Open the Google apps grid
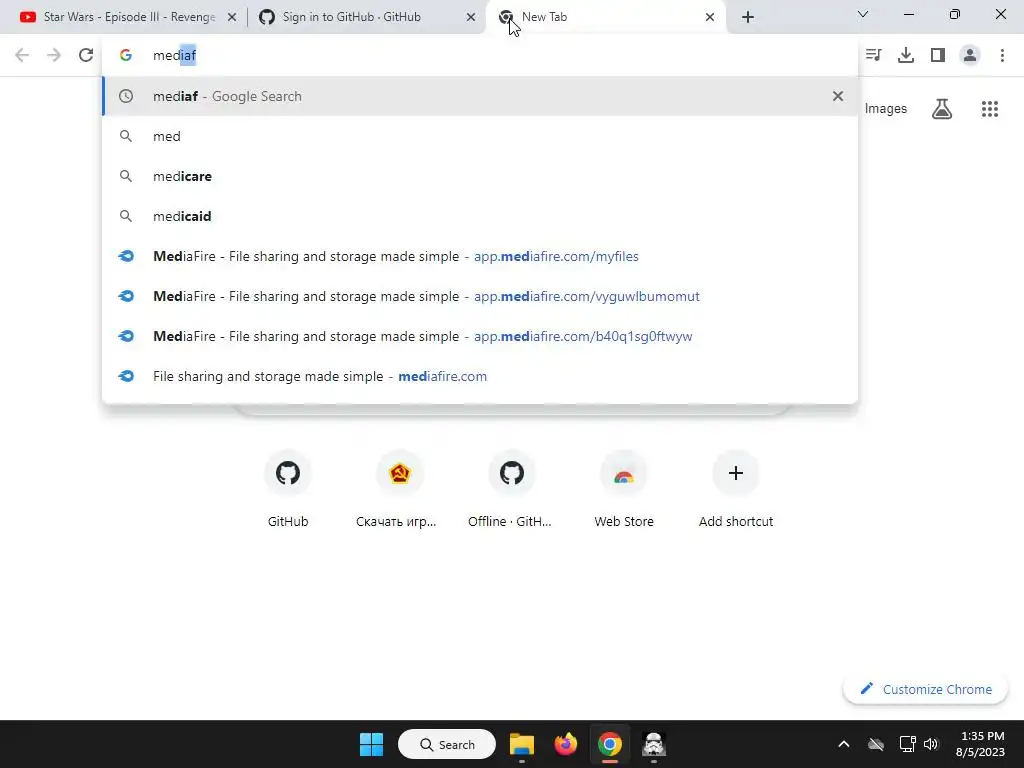 [990, 108]
